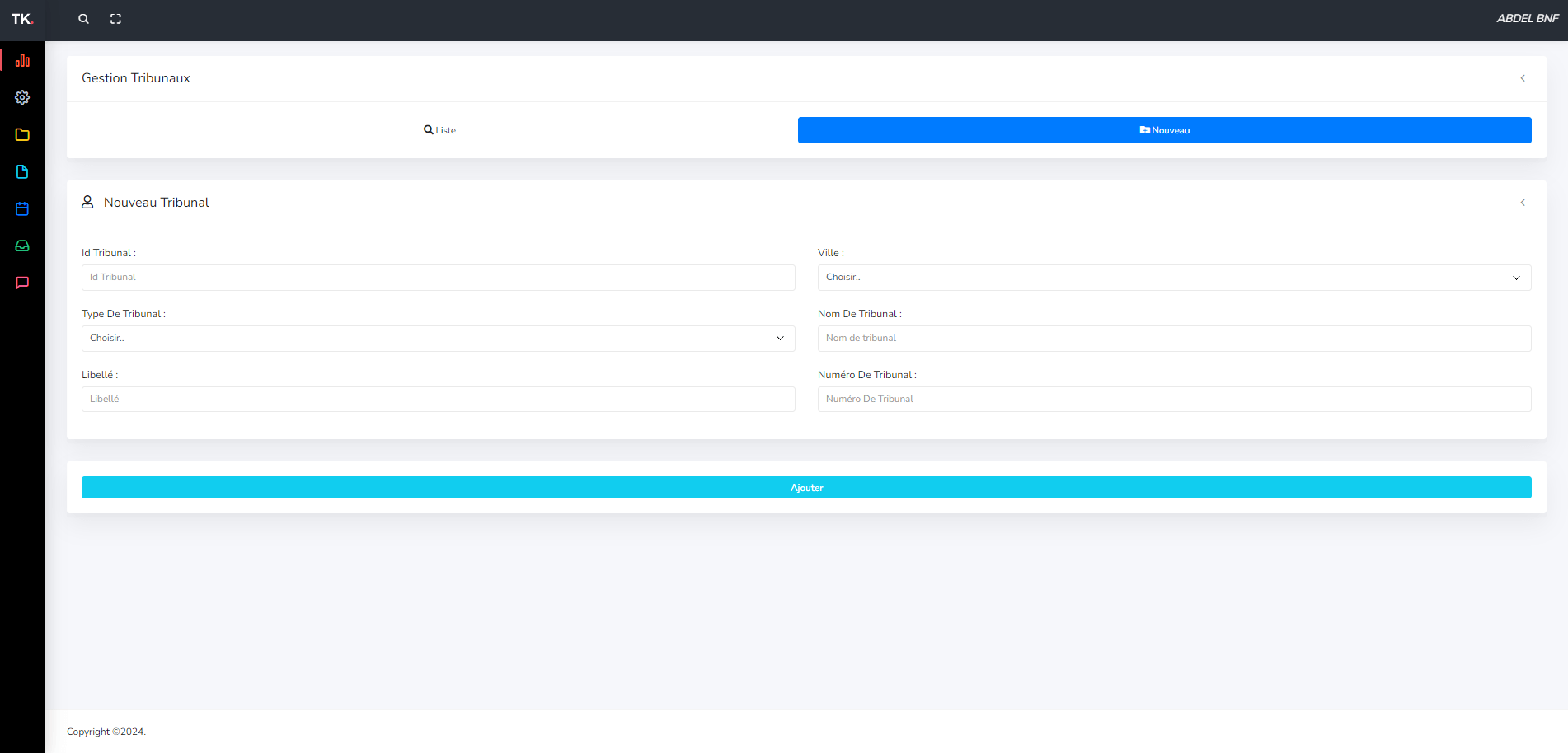Focus the Id Tribunal input field
The width and height of the screenshot is (1568, 753).
438,278
